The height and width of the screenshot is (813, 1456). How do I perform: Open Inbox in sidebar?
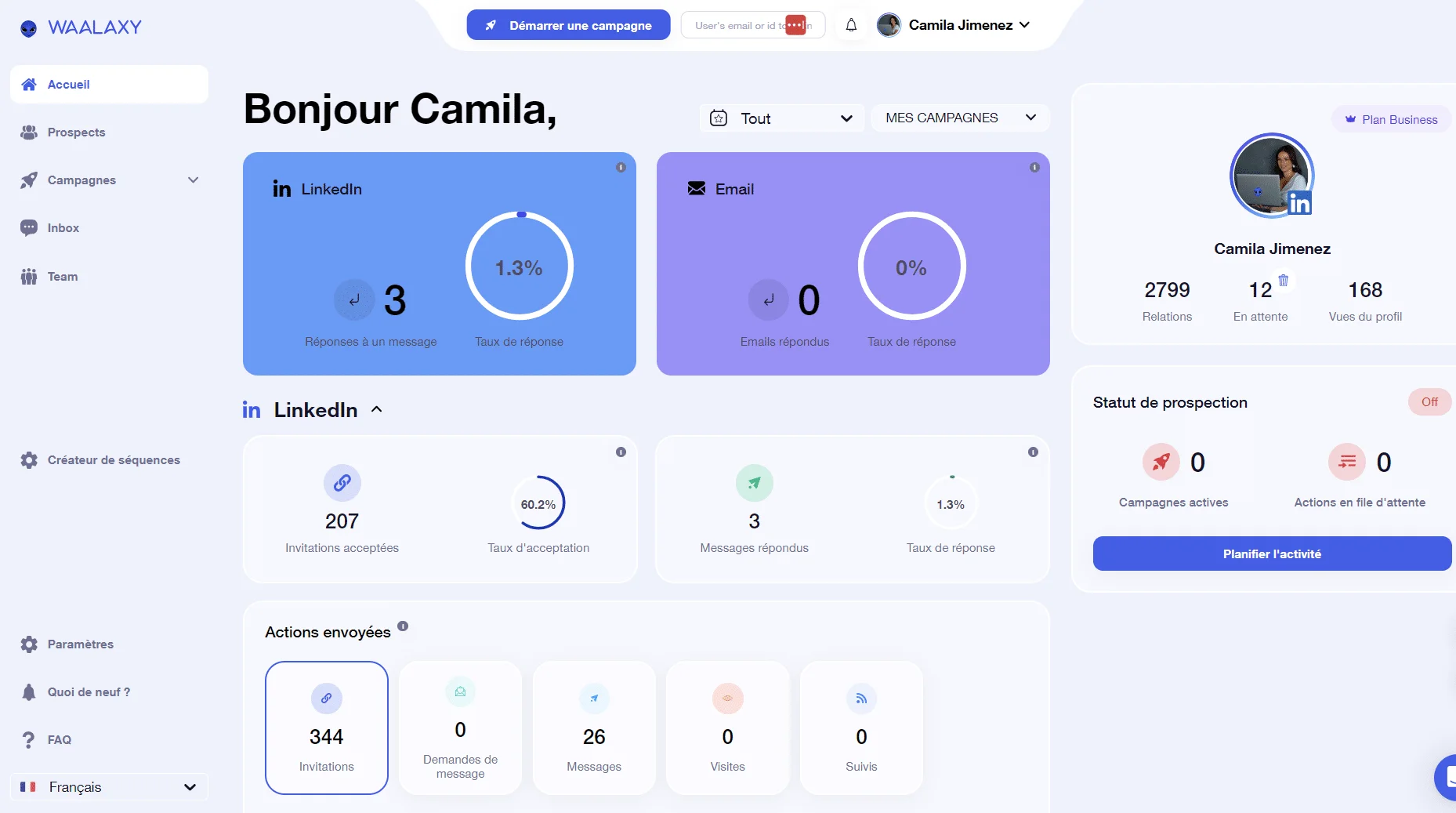[x=50, y=228]
